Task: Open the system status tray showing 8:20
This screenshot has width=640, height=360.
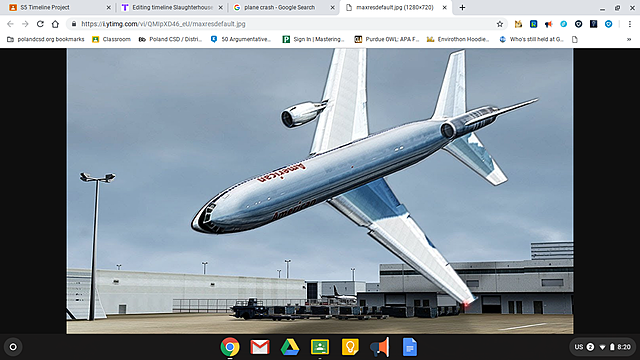Action: point(602,347)
